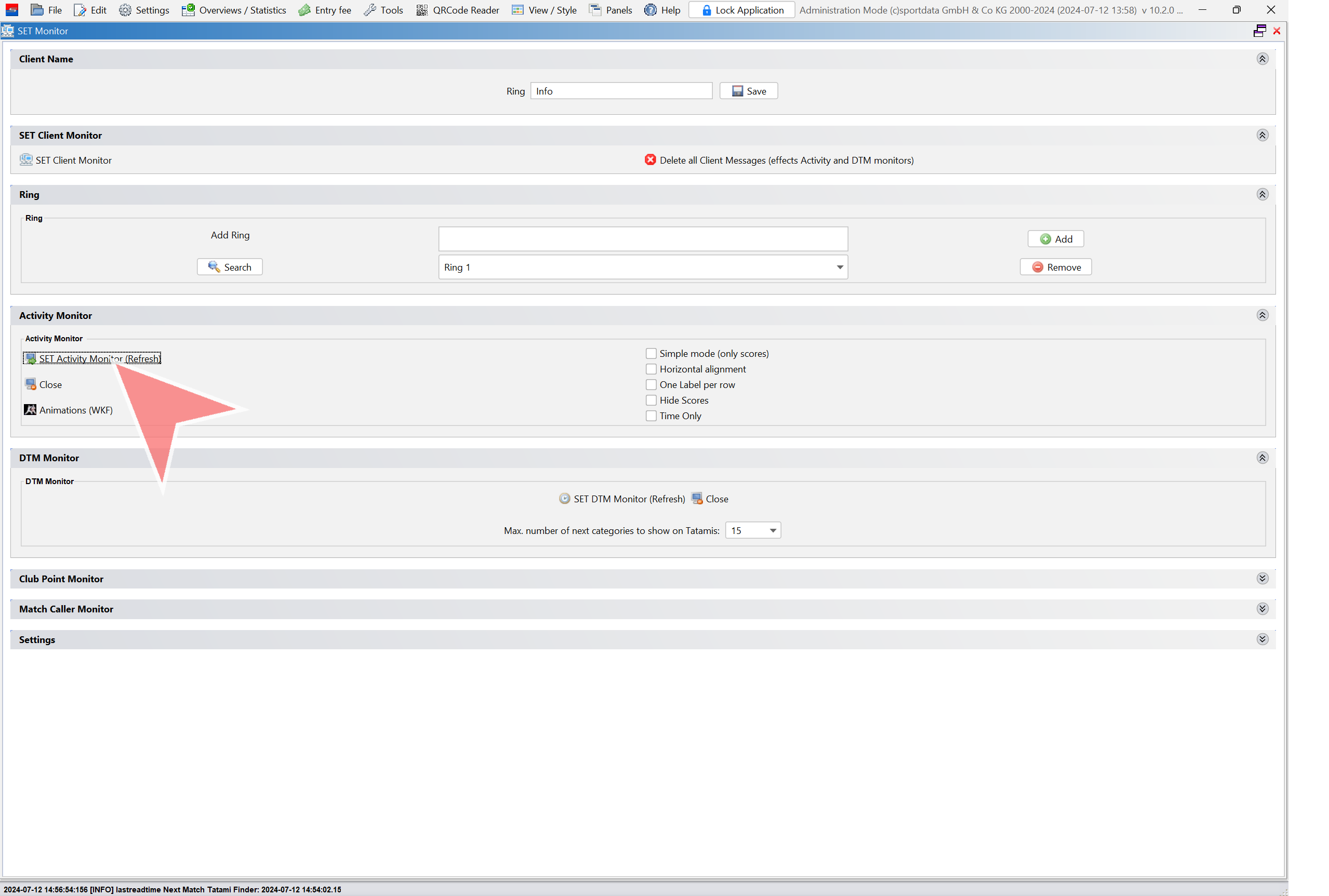The image size is (1329, 896).
Task: Click the Animations (WKF) icon
Action: [x=30, y=409]
